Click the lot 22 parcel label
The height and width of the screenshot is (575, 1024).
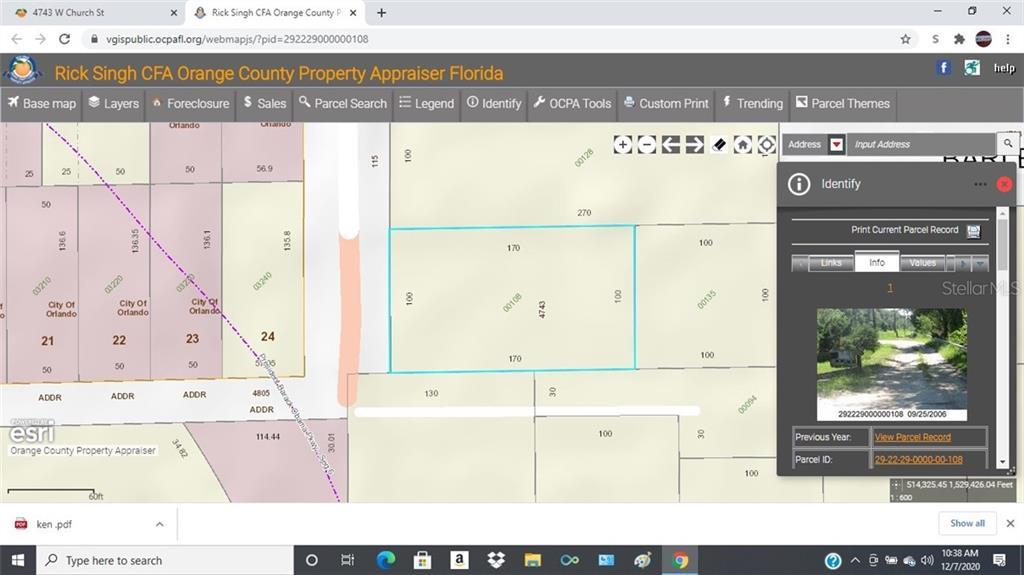point(119,340)
